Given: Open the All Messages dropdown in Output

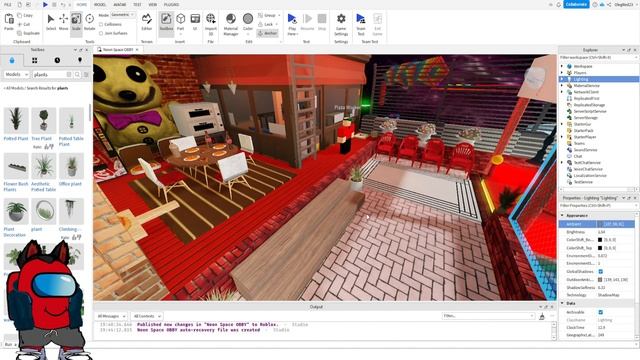Looking at the screenshot, I should coord(112,316).
